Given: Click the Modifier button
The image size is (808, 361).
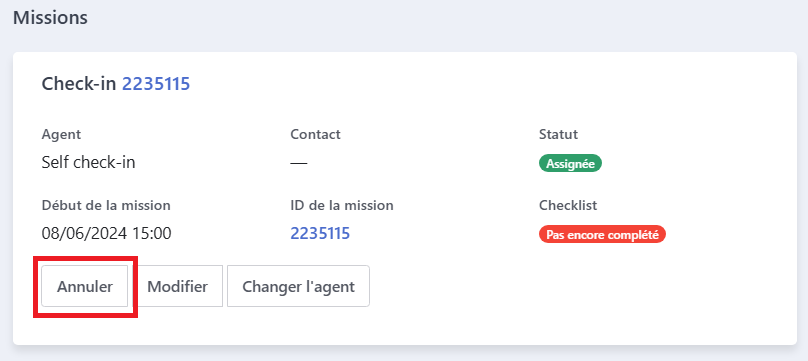Looking at the screenshot, I should (x=177, y=286).
